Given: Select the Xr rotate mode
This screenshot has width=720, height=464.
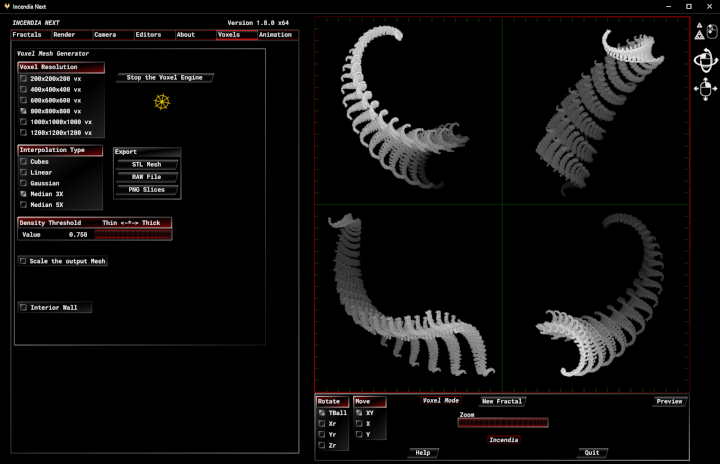Looking at the screenshot, I should pos(322,423).
